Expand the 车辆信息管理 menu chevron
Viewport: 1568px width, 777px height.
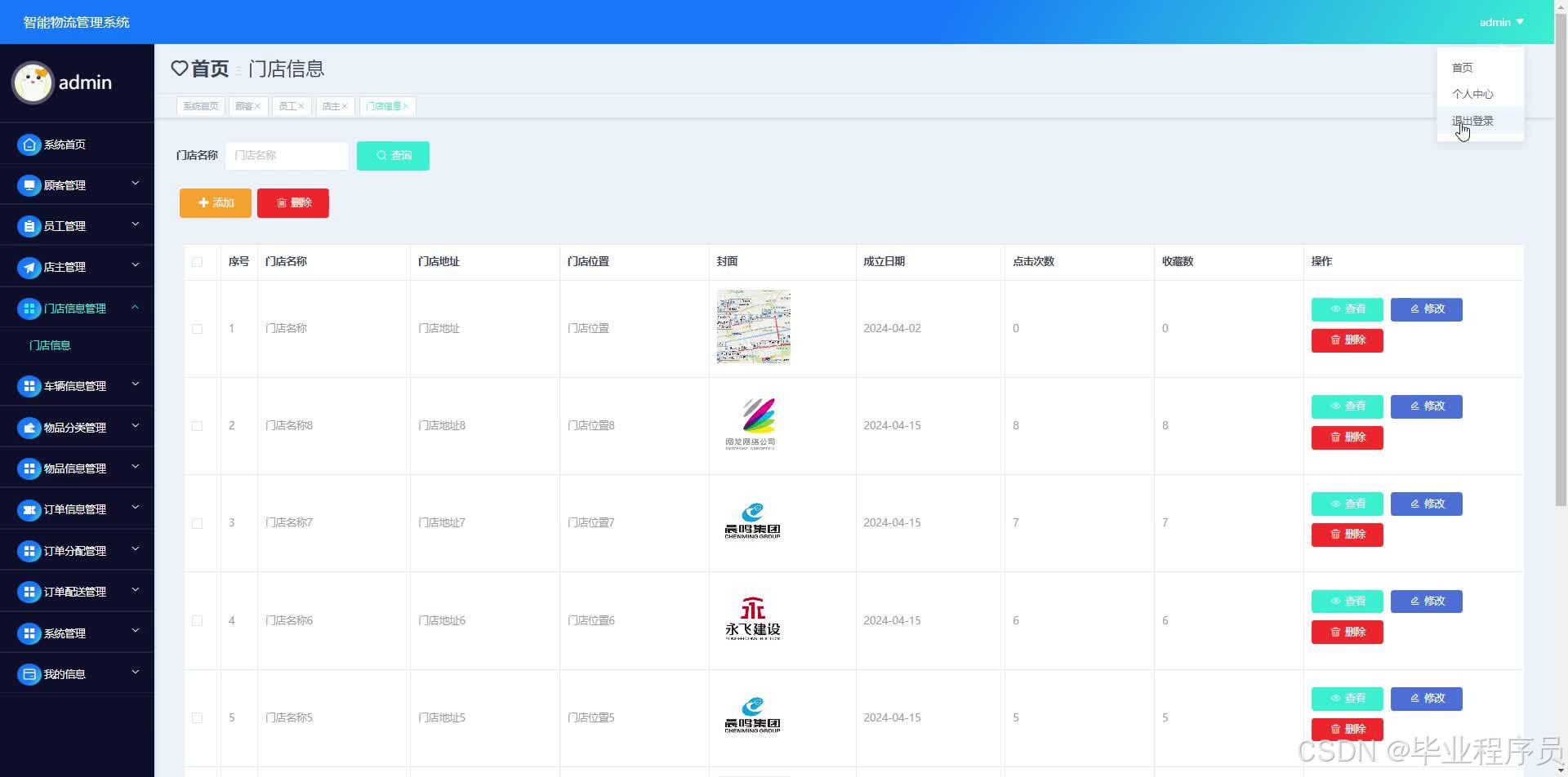(x=136, y=384)
